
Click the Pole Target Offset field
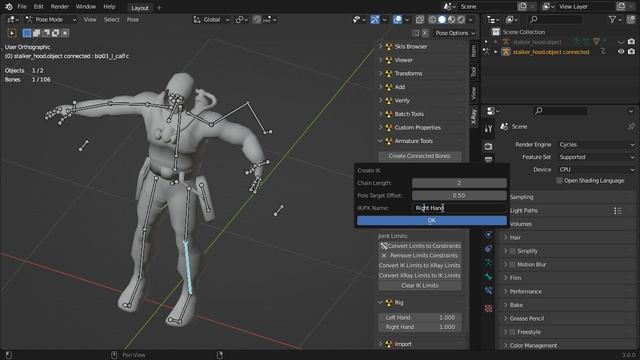459,196
